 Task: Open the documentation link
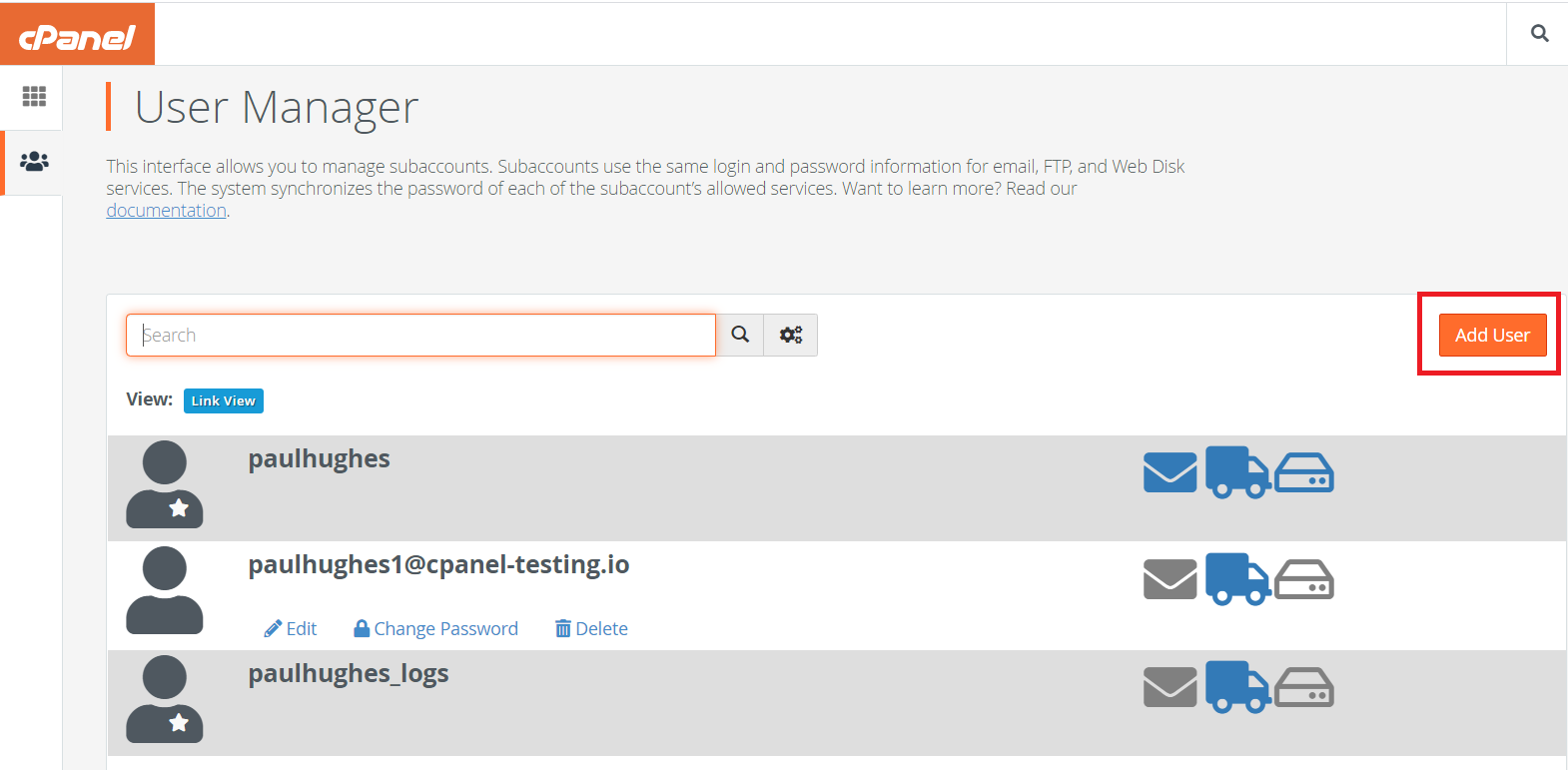pos(167,210)
